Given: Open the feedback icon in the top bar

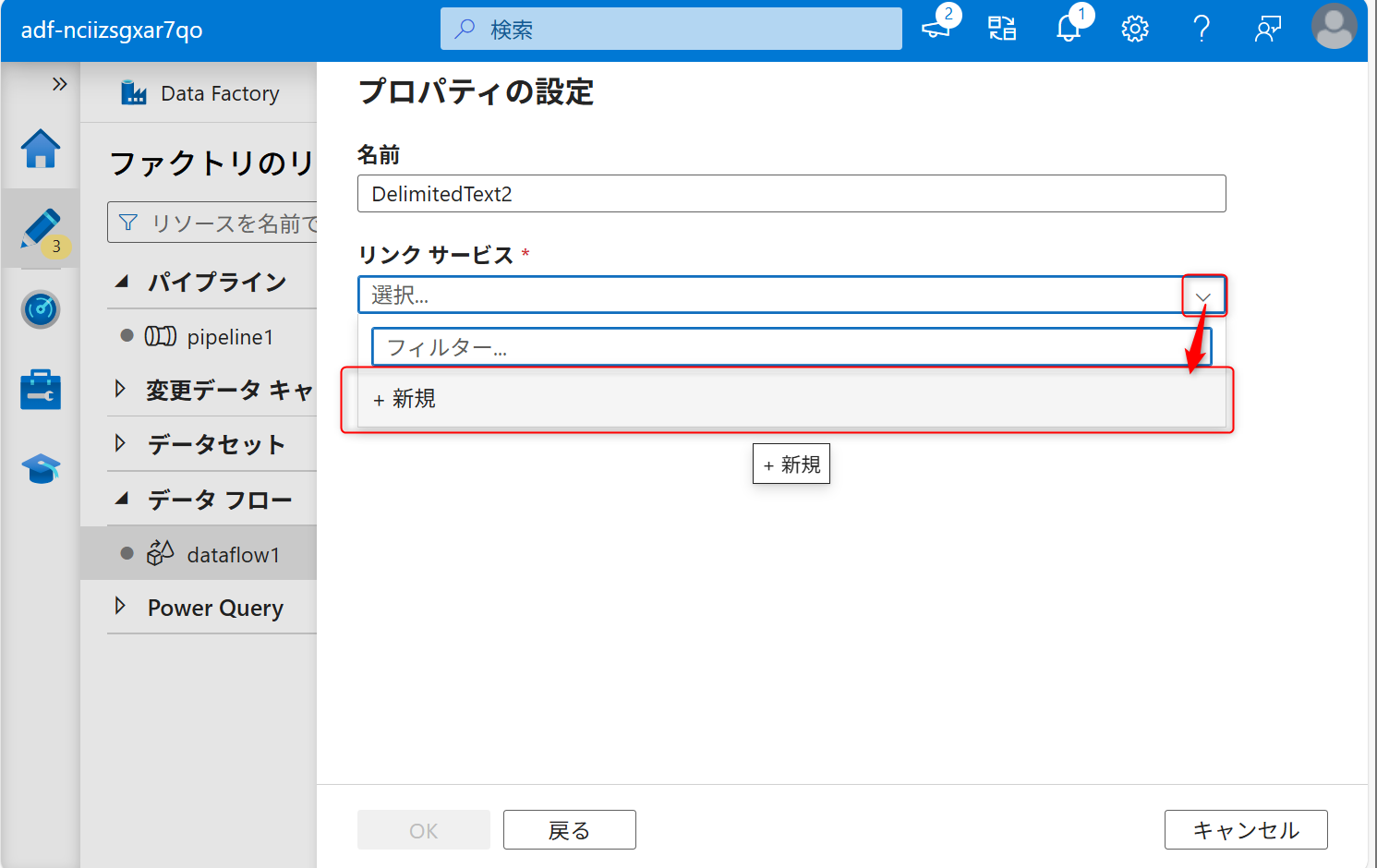Looking at the screenshot, I should point(1267,29).
